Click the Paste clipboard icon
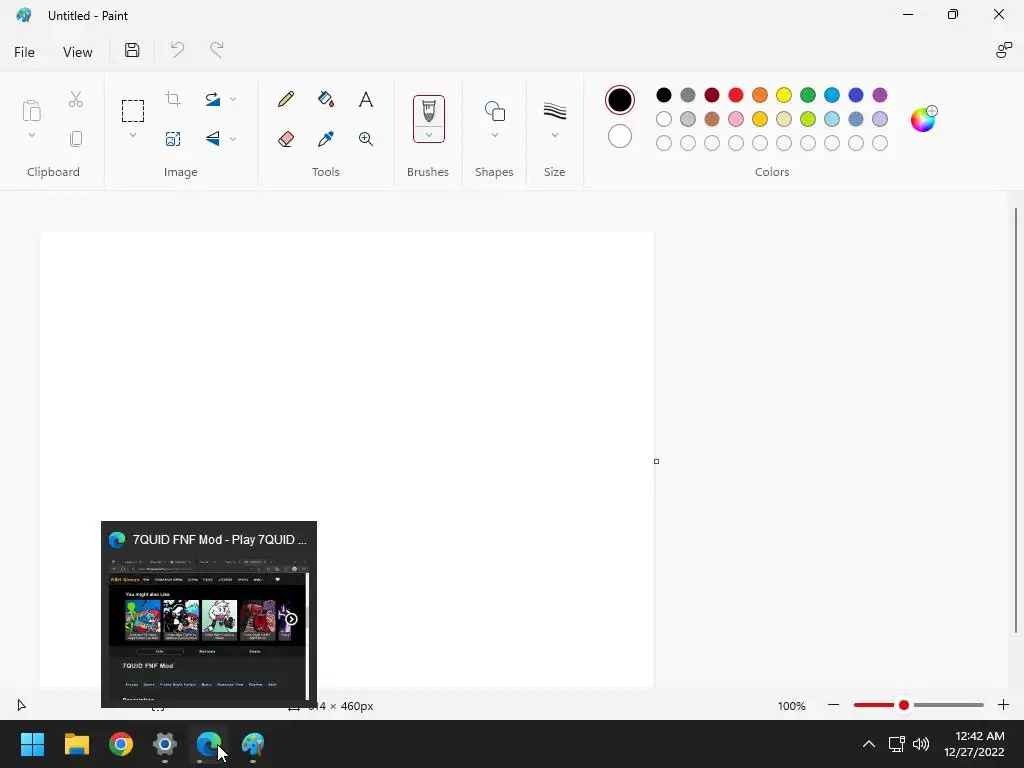 point(31,111)
